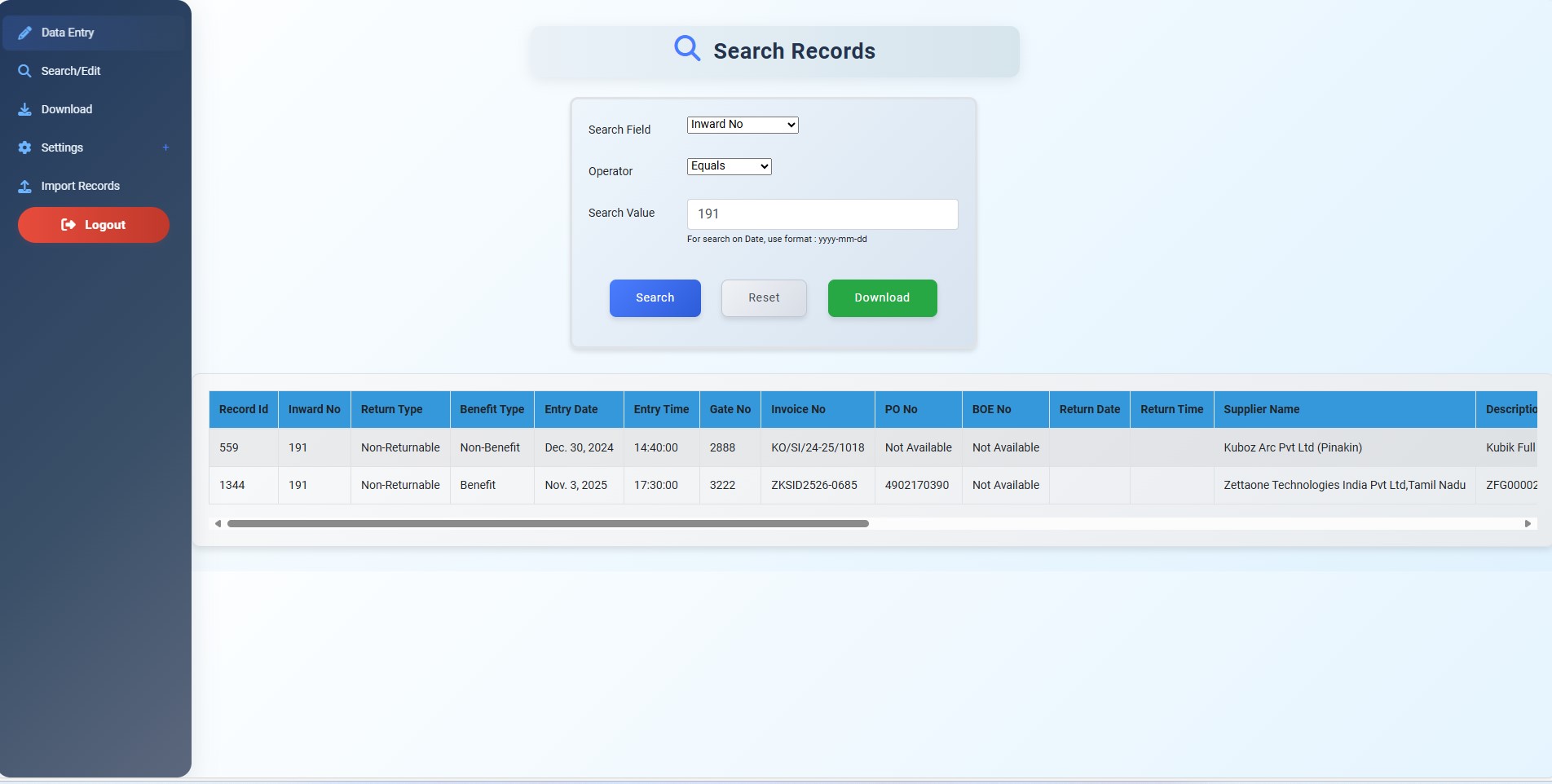The width and height of the screenshot is (1552, 784).
Task: Click the pencil icon beside Data Entry
Action: pyautogui.click(x=24, y=33)
